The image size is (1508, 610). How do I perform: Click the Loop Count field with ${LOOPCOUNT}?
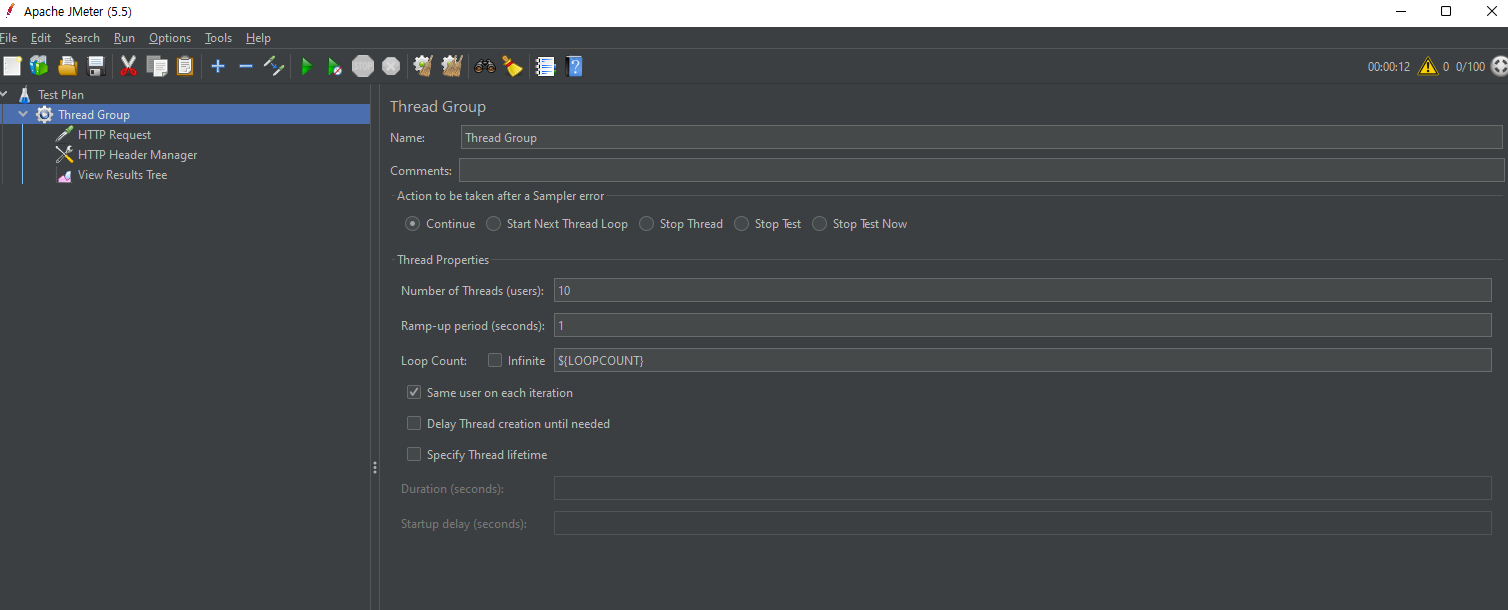[x=1022, y=360]
